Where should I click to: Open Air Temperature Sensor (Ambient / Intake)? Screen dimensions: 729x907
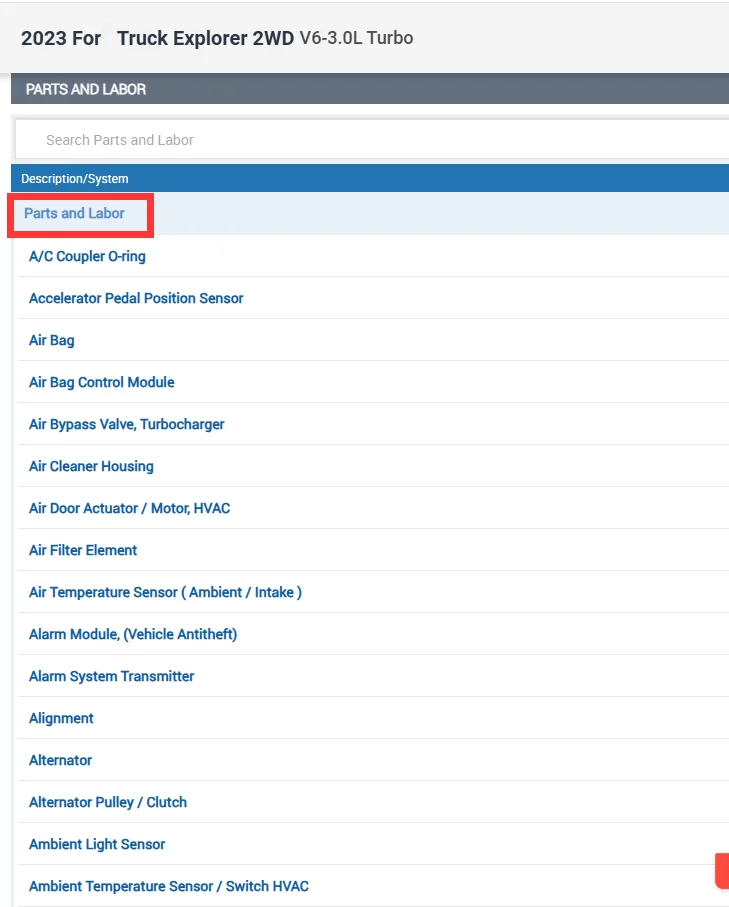pyautogui.click(x=165, y=592)
